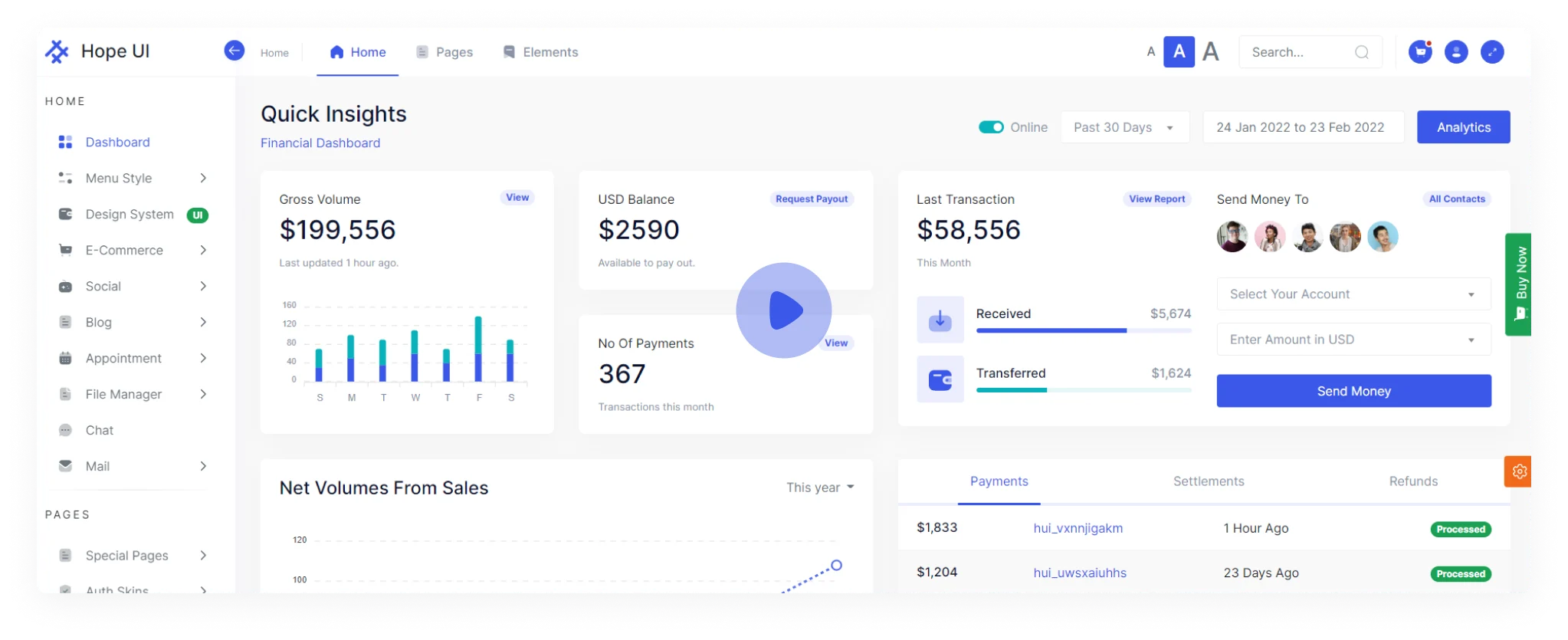Click the large play video button
Image resolution: width=1568 pixels, height=640 pixels.
click(x=783, y=310)
